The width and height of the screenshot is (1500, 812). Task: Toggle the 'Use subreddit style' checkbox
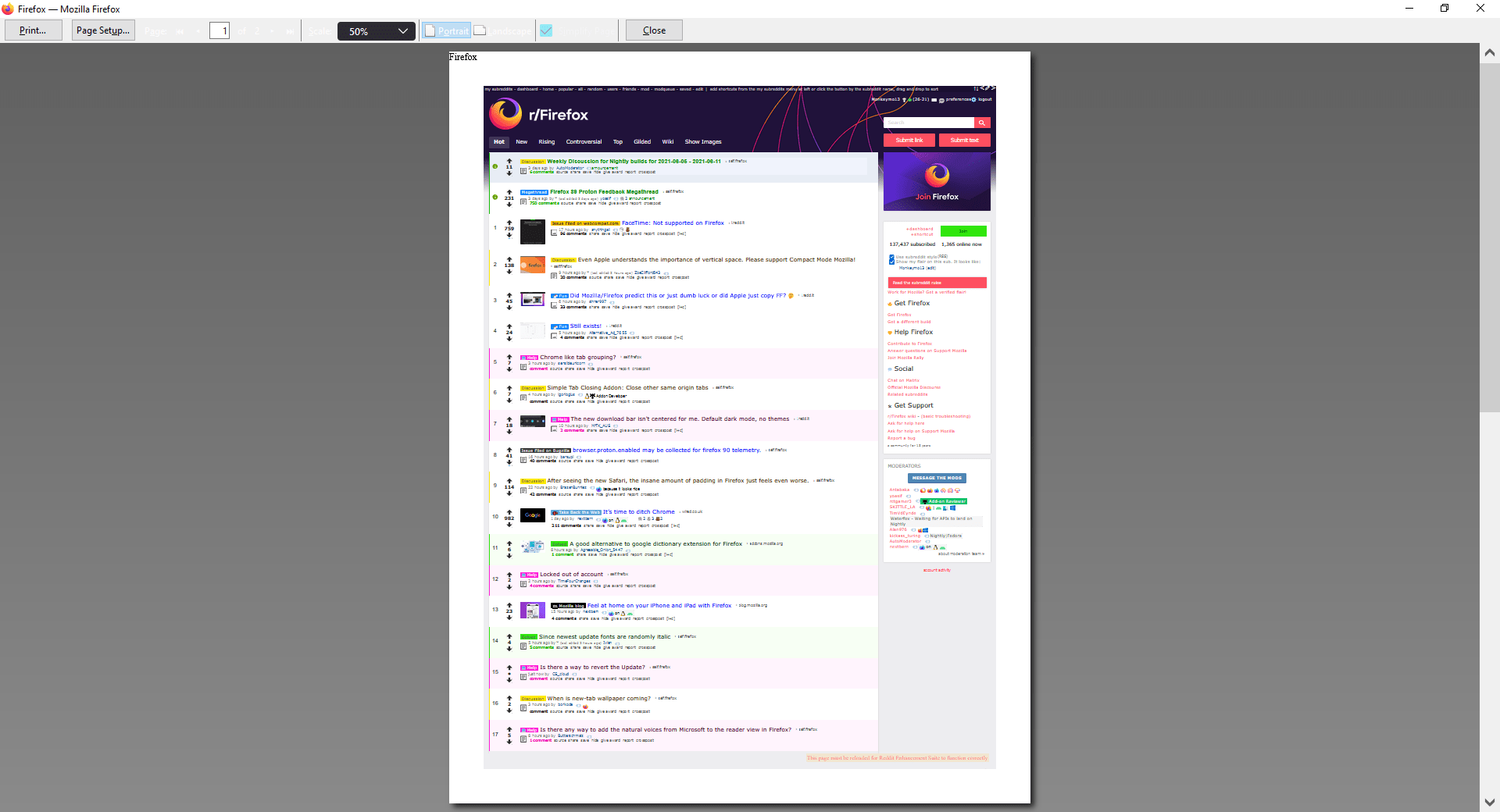[891, 257]
